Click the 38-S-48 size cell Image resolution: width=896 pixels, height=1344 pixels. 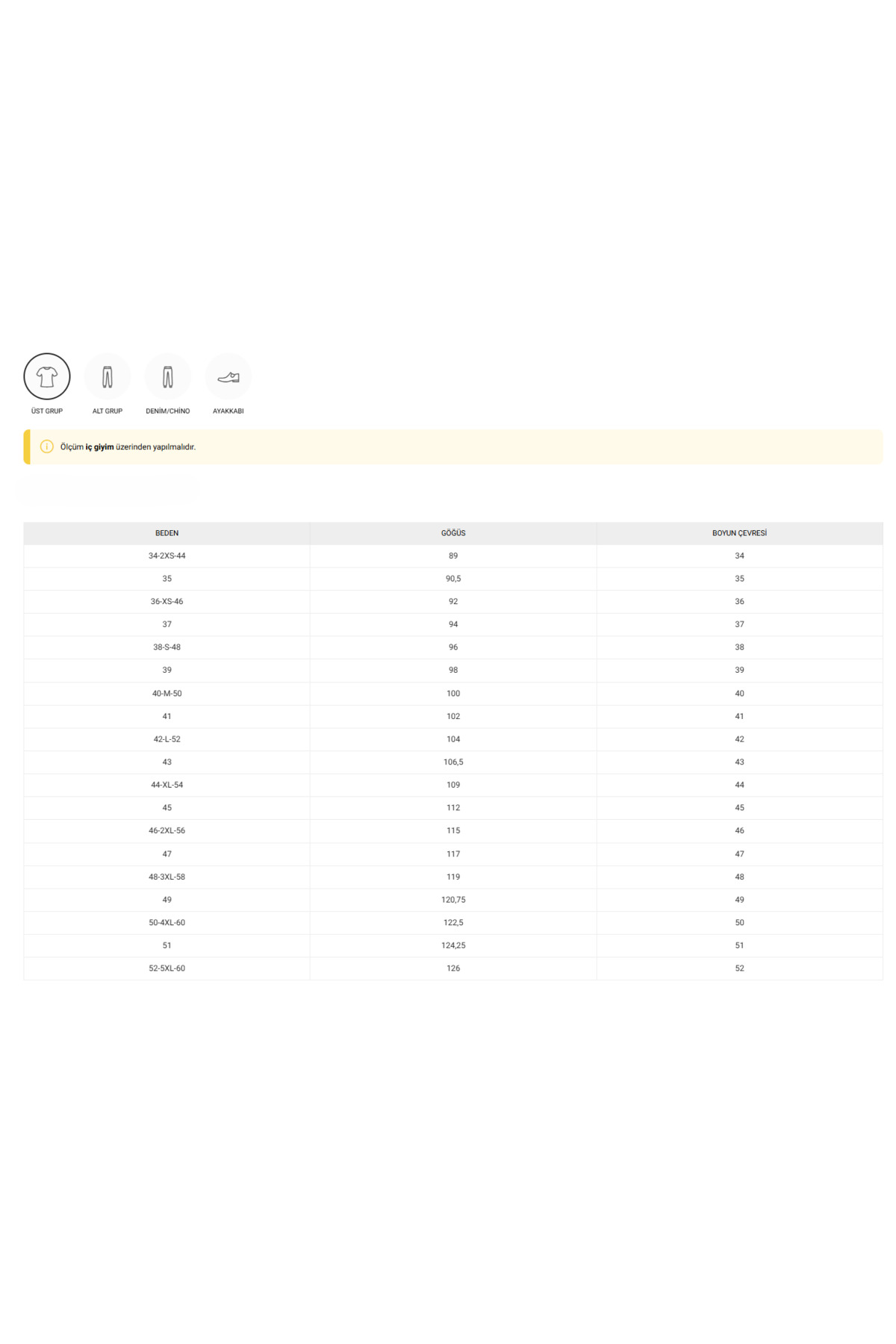[x=167, y=647]
